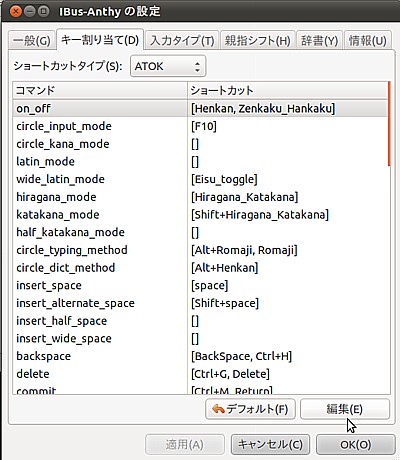Switch to the 辞書(Y) tab

pos(319,40)
